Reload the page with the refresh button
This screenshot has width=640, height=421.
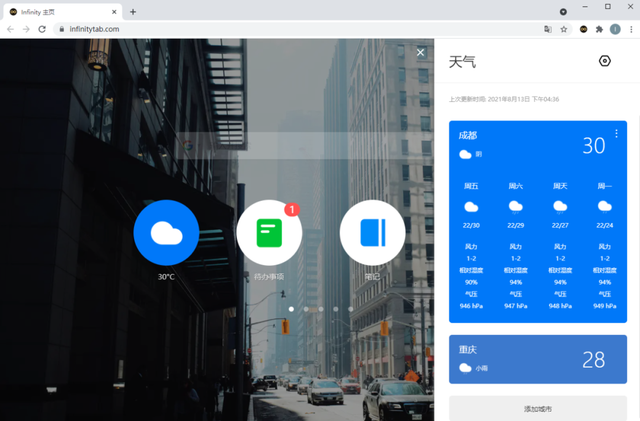coord(42,29)
